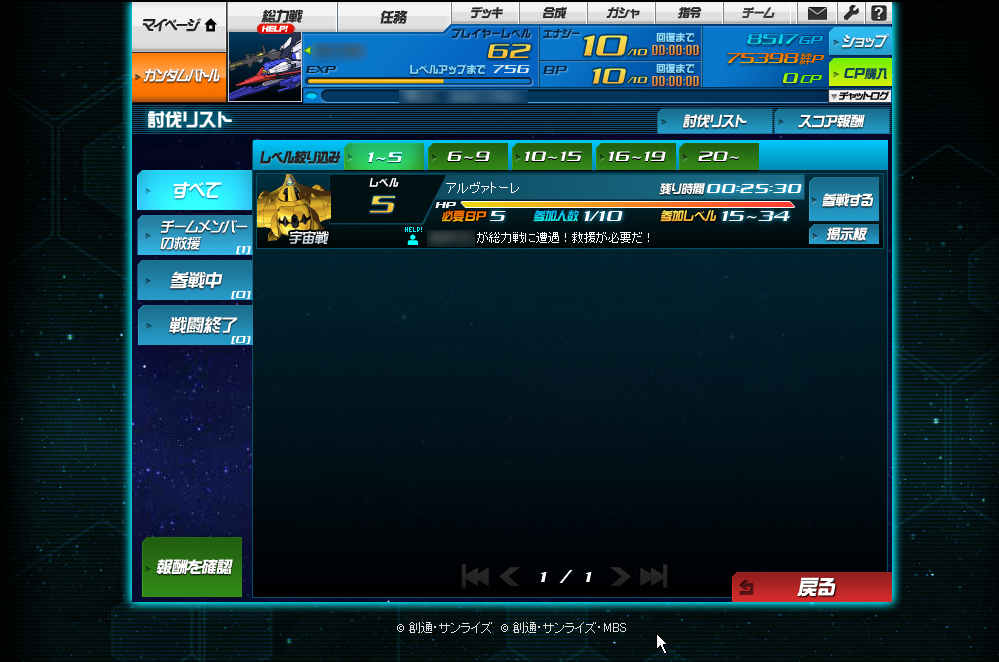This screenshot has width=999, height=662.
Task: Click the CP購入 button
Action: [861, 73]
